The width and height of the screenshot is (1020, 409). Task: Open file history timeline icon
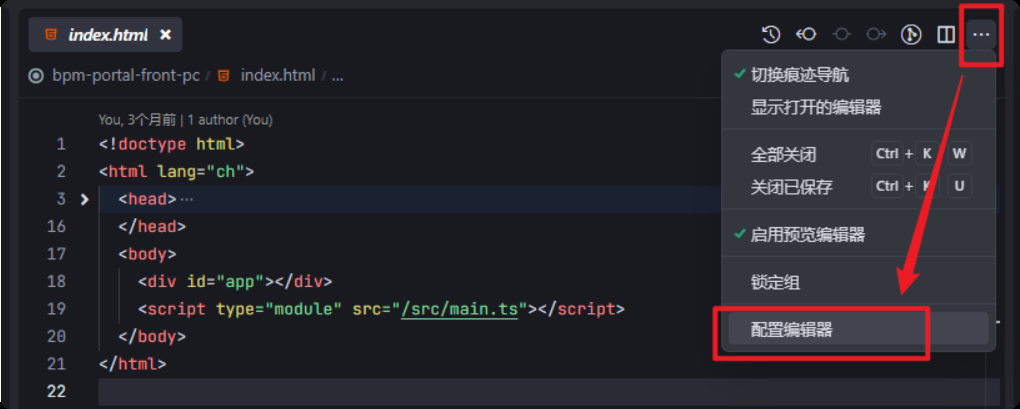point(771,34)
